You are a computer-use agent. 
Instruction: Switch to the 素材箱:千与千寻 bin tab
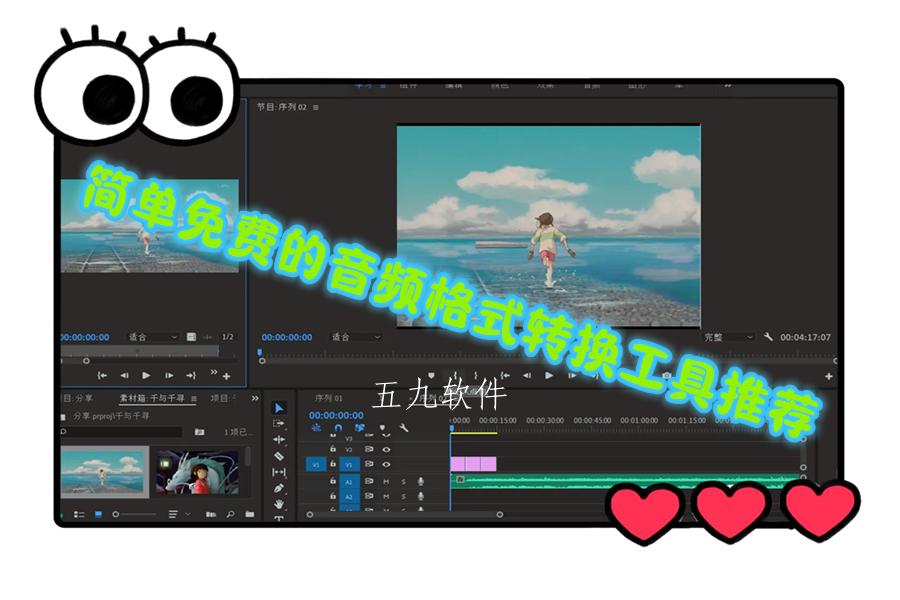tap(151, 398)
